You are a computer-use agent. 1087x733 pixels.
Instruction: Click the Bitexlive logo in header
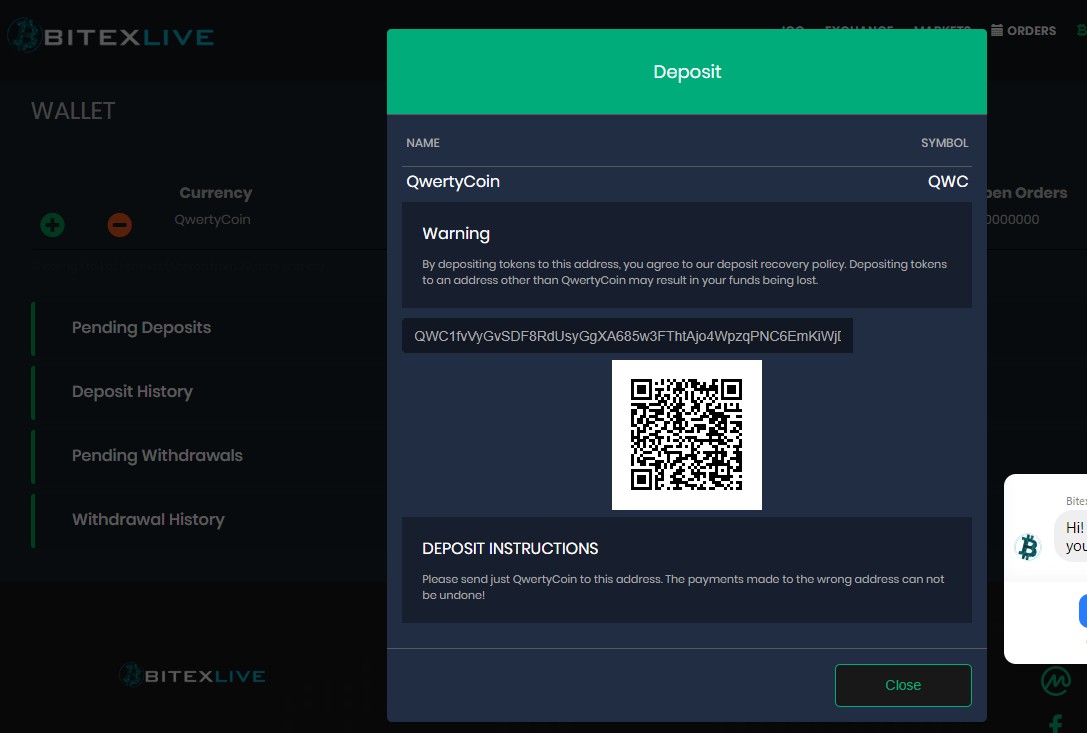coord(111,35)
